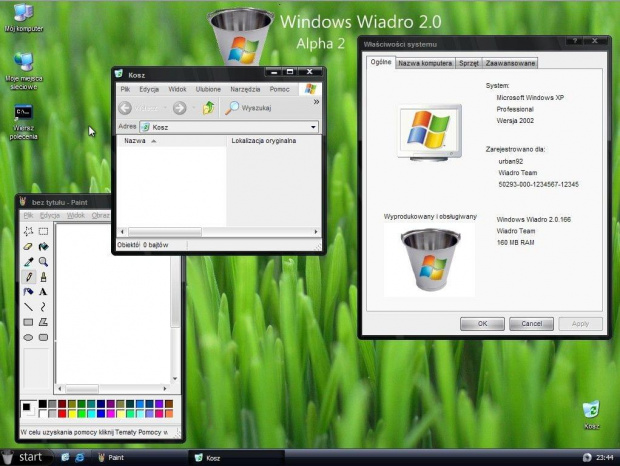The image size is (620, 466).
Task: Switch to Kosz from the taskbar
Action: pos(237,458)
